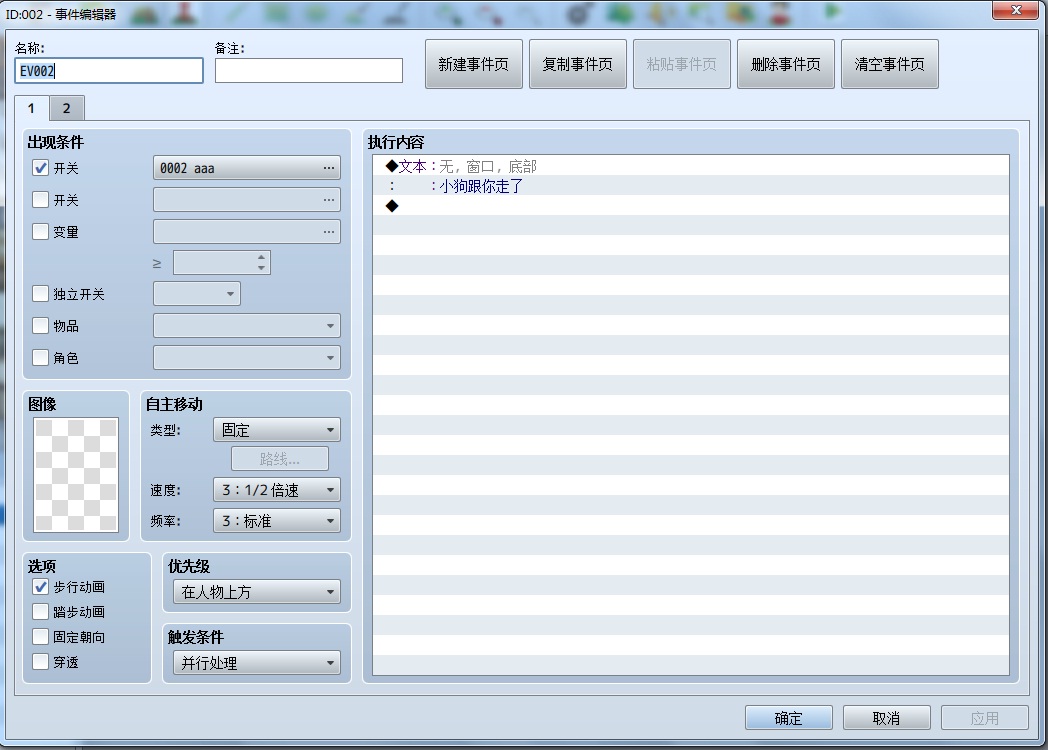The width and height of the screenshot is (1048, 750).
Task: Open the 优先级 dropdown 在人物上方
Action: tap(257, 592)
